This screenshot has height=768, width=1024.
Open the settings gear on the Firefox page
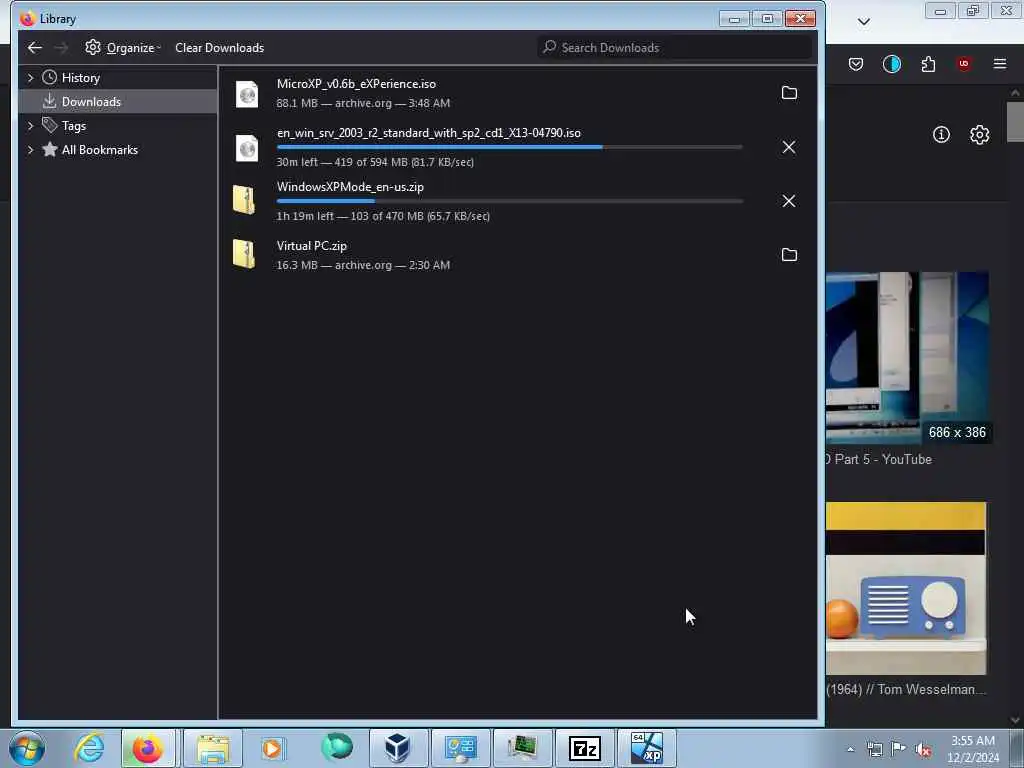click(x=979, y=135)
